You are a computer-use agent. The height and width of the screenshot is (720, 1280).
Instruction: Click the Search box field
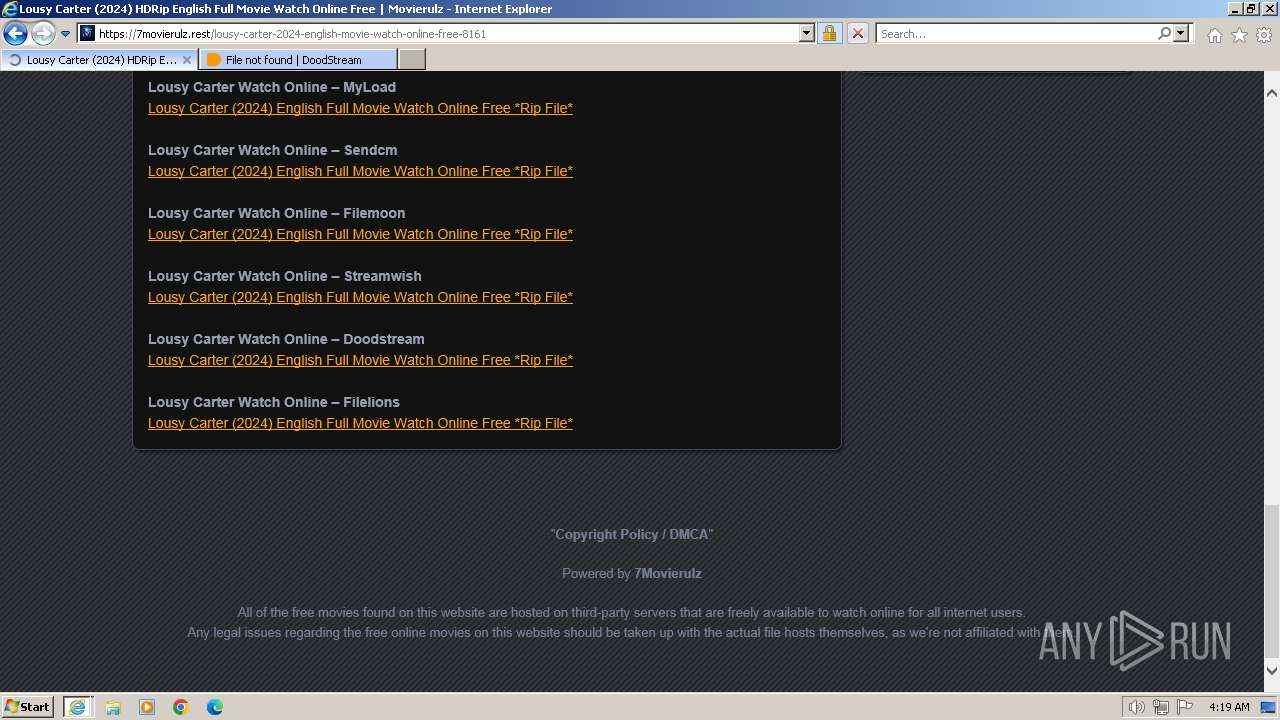coord(1015,33)
